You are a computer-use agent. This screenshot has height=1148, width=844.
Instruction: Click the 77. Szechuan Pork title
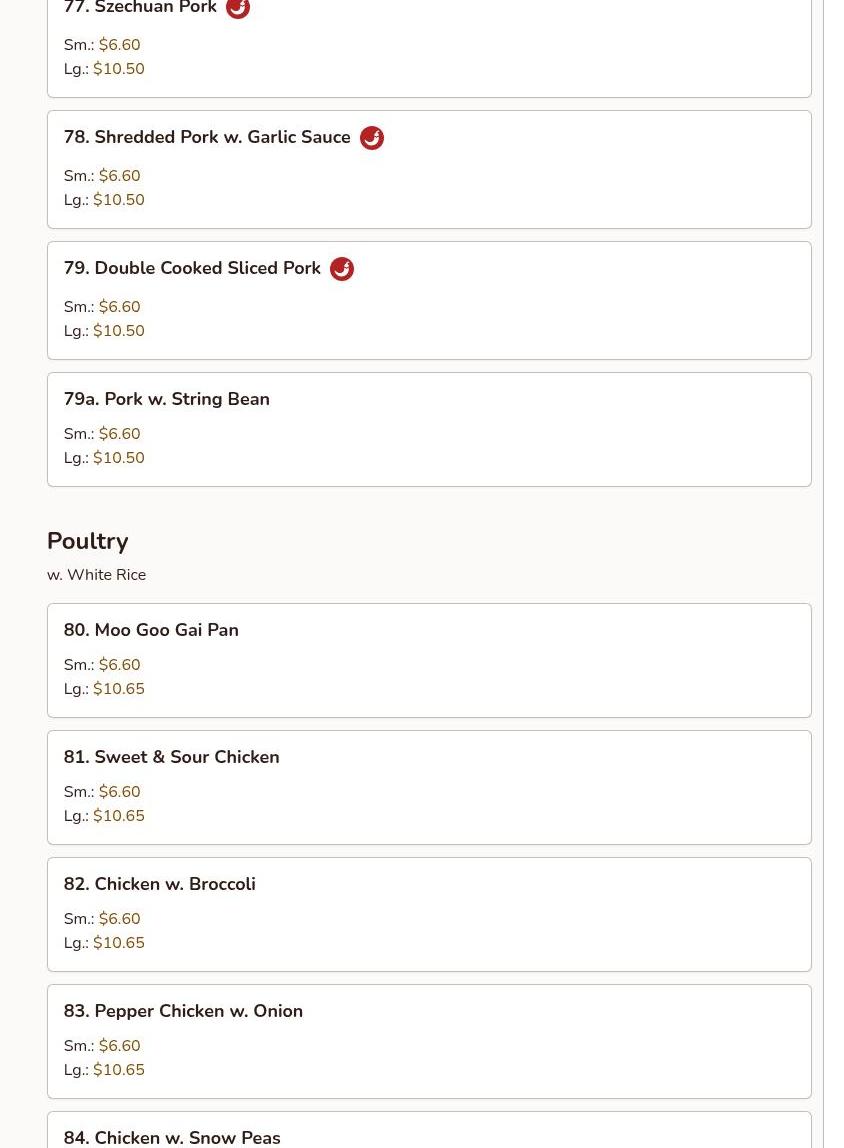click(x=140, y=7)
